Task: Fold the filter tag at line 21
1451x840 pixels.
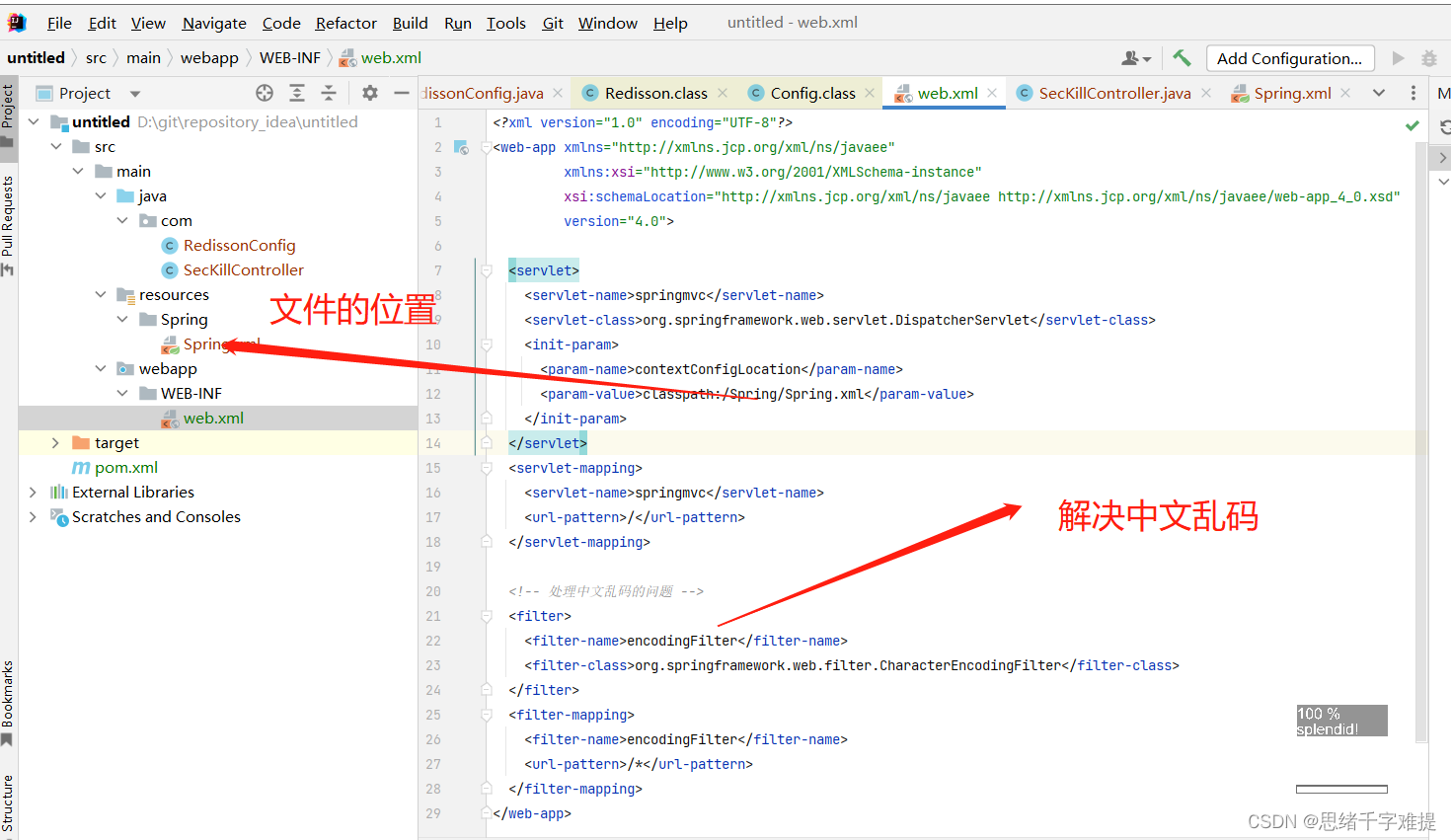Action: pos(486,615)
